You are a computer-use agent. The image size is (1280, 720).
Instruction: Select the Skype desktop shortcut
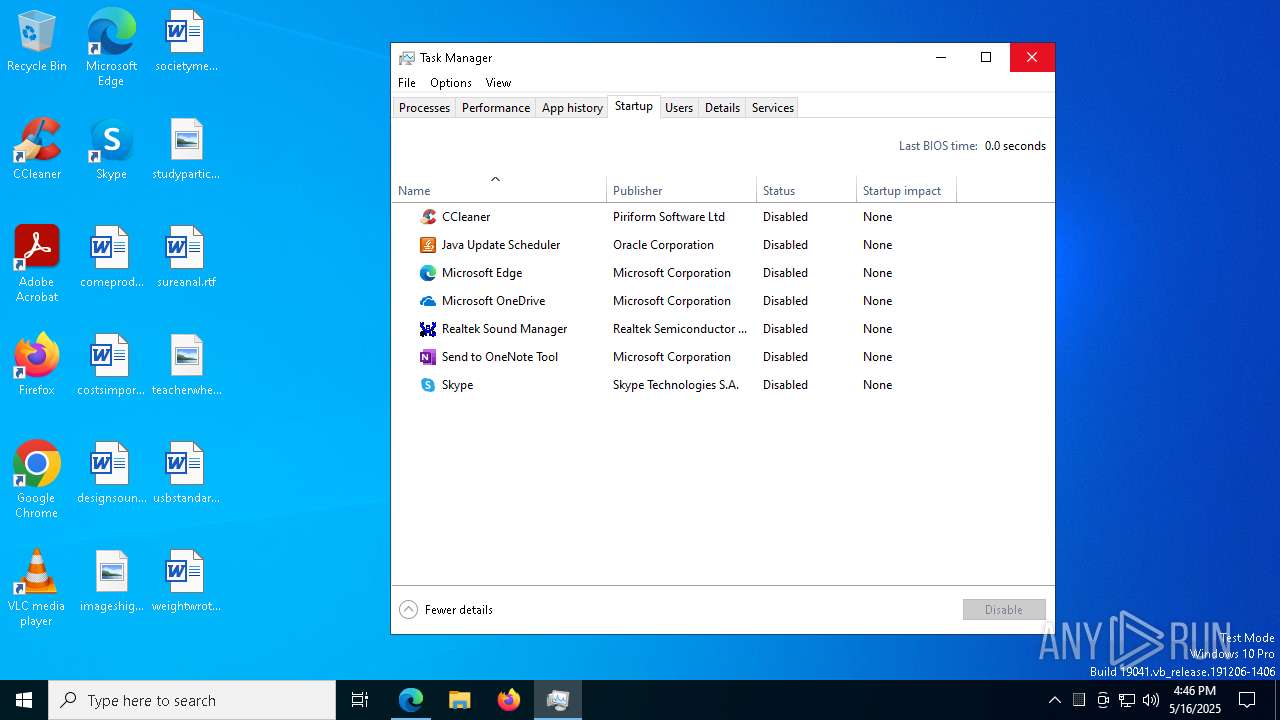click(111, 150)
